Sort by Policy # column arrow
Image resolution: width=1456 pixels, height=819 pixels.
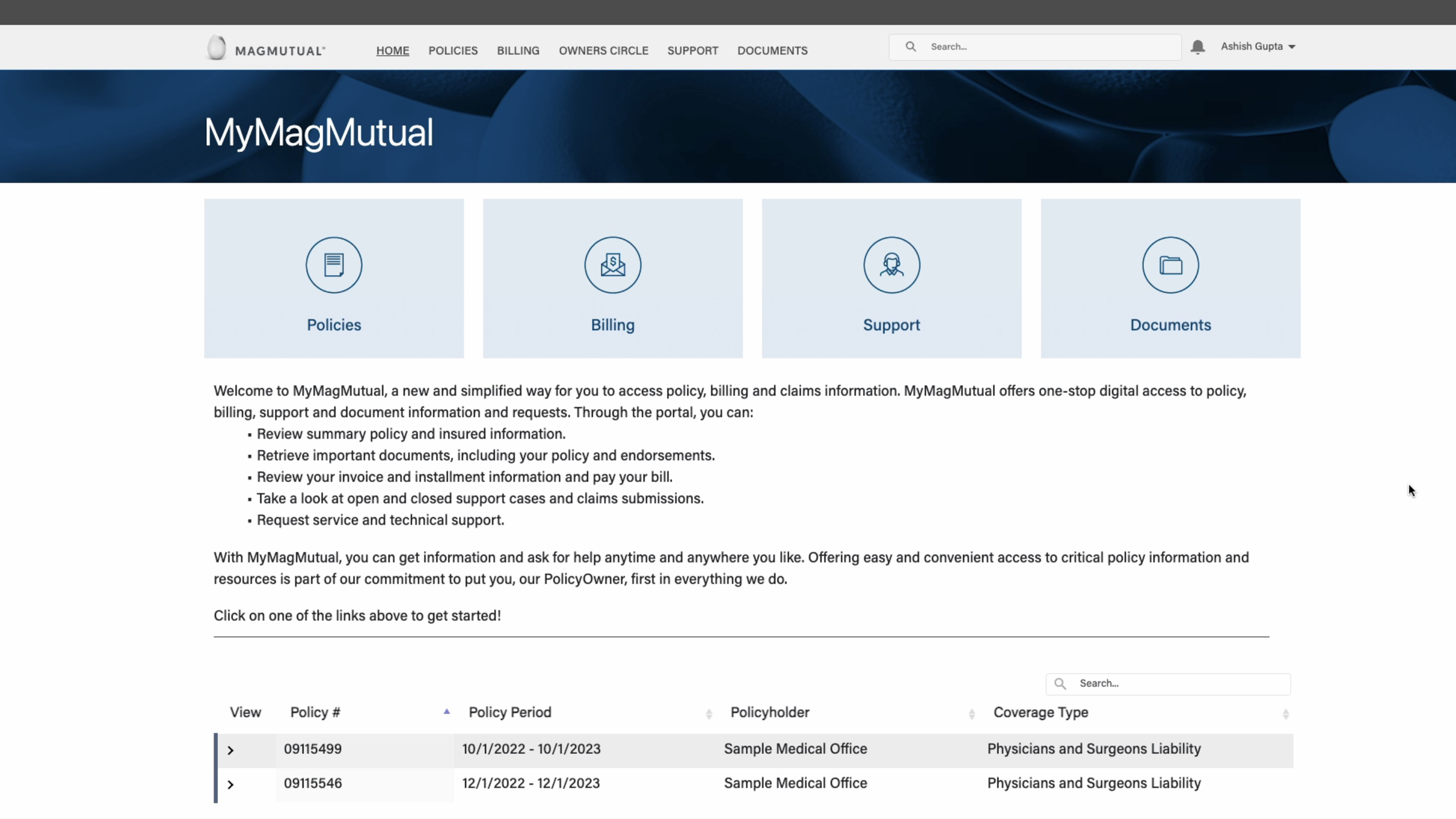coord(447,711)
